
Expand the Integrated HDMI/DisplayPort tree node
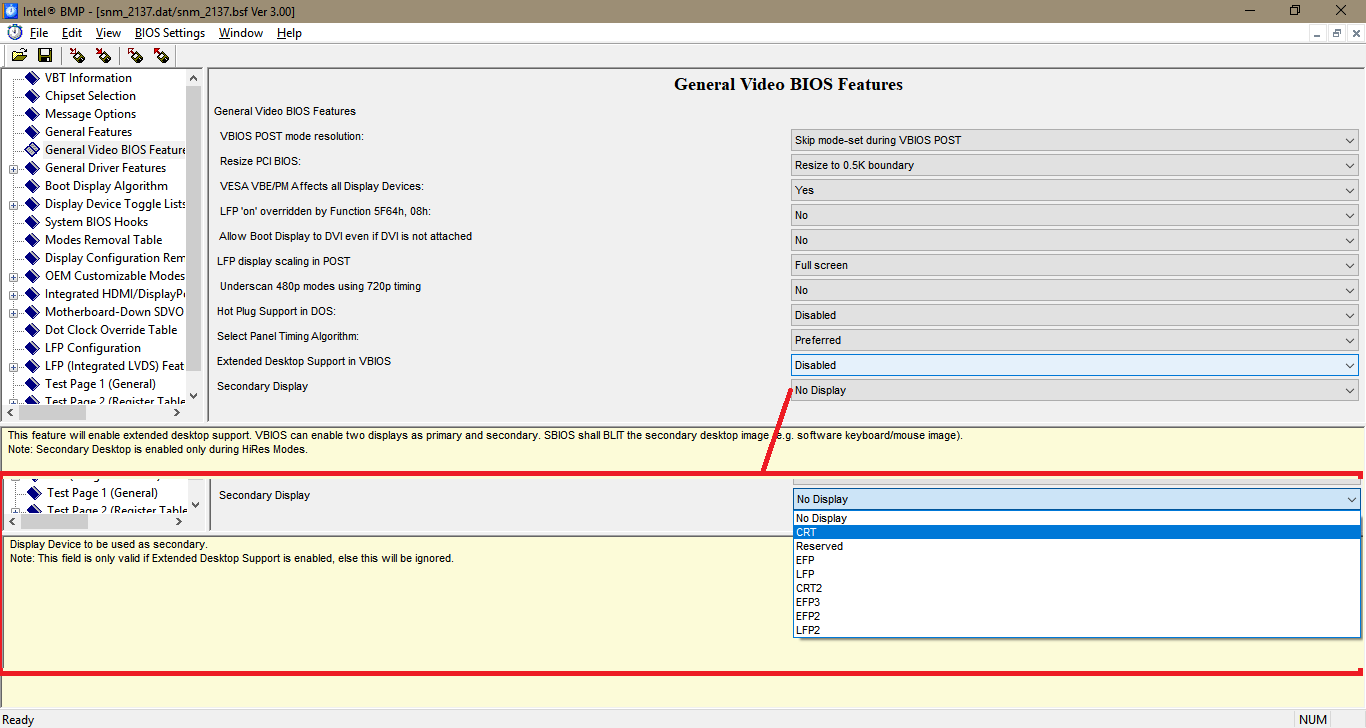tap(14, 294)
